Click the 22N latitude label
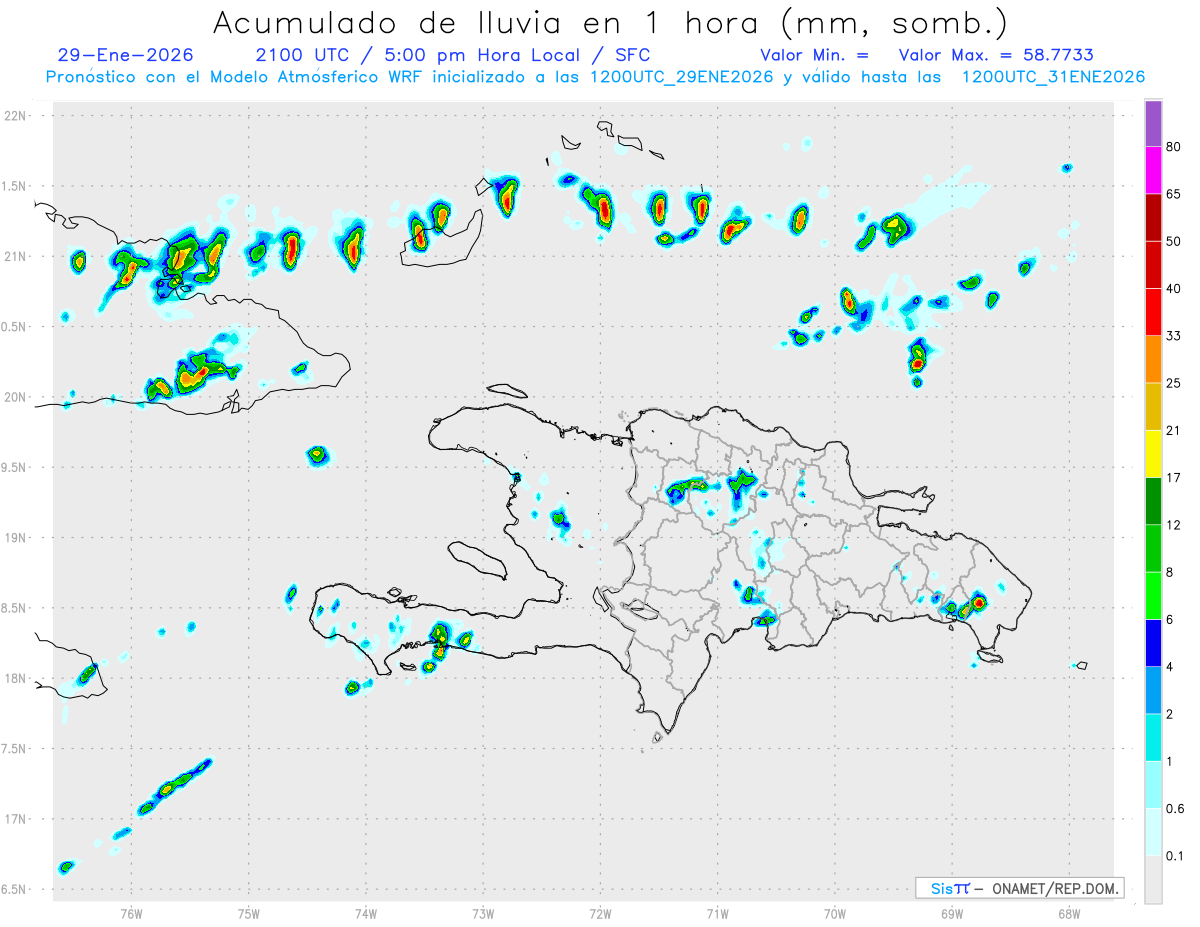This screenshot has width=1200, height=927. [15, 116]
